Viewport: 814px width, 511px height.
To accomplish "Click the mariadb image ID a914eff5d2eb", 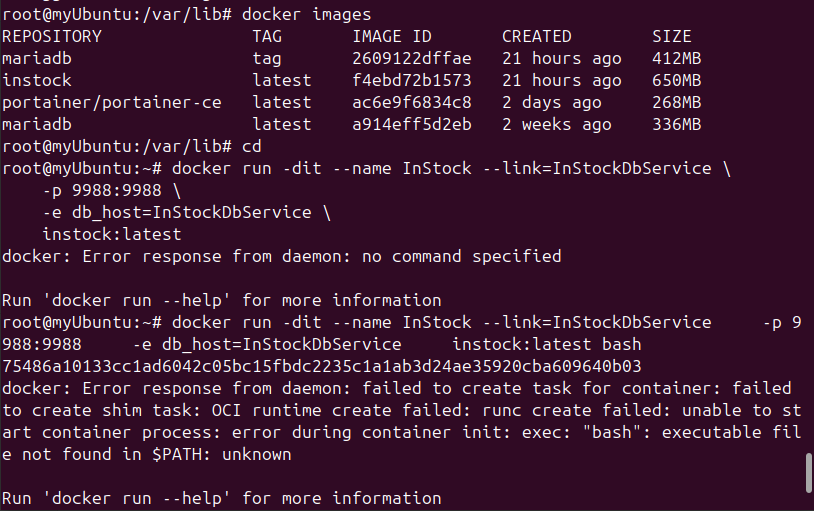I will coord(412,124).
